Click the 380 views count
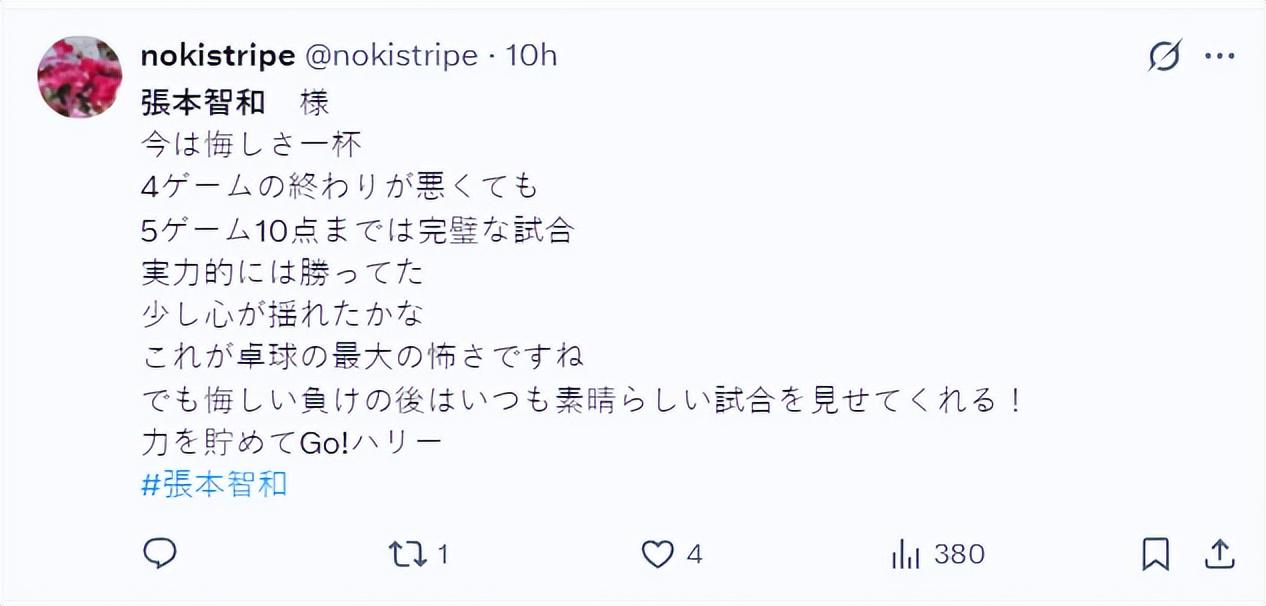The width and height of the screenshot is (1266, 606). [x=960, y=553]
